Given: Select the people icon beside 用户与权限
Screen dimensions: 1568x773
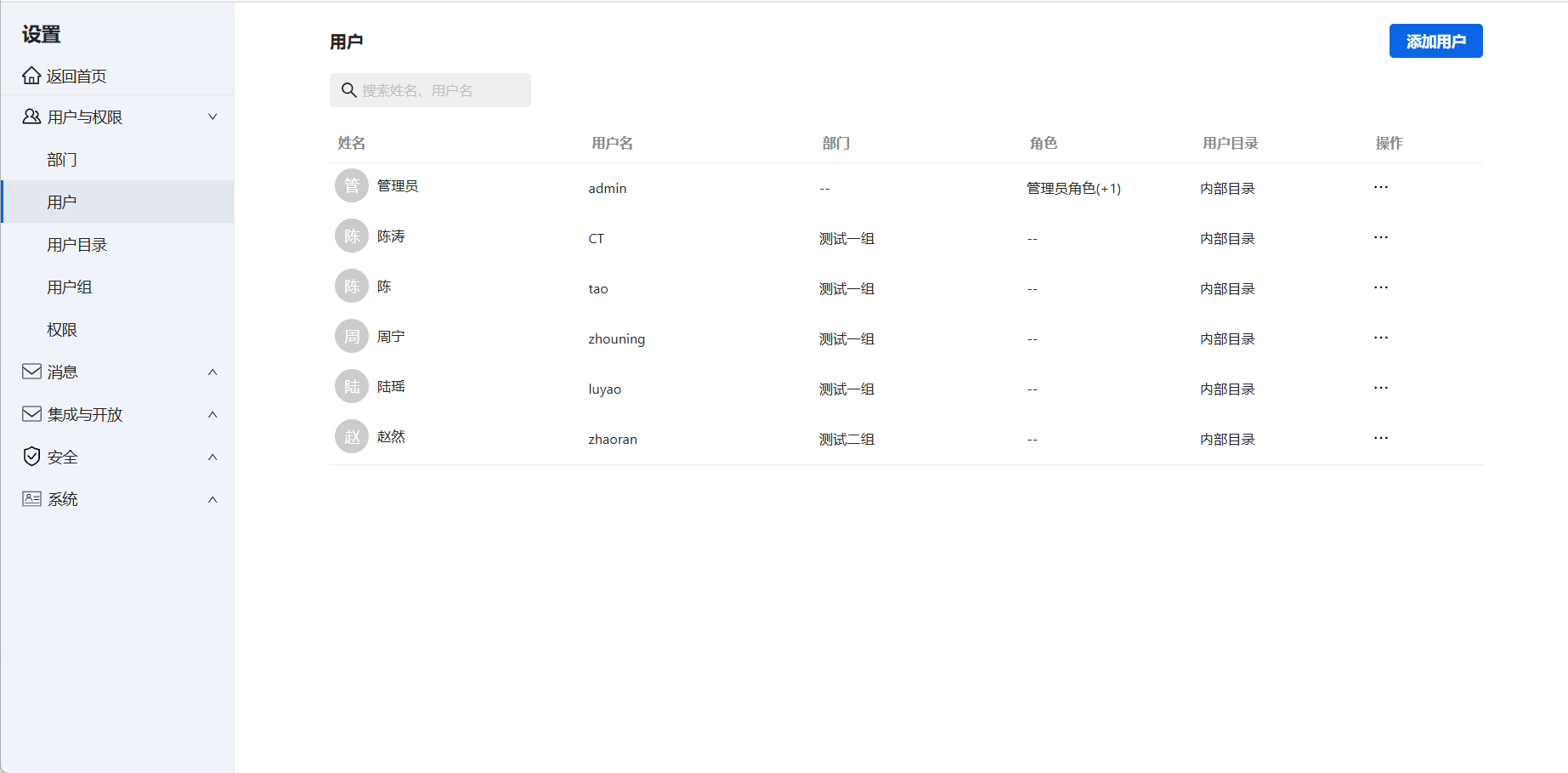Looking at the screenshot, I should (x=31, y=116).
